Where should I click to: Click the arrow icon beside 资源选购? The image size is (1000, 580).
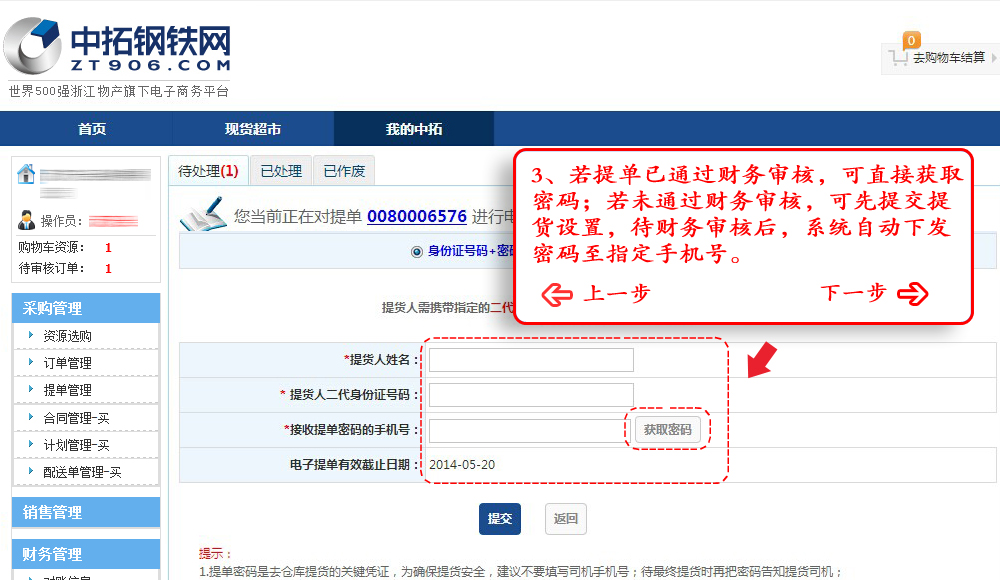[31, 336]
